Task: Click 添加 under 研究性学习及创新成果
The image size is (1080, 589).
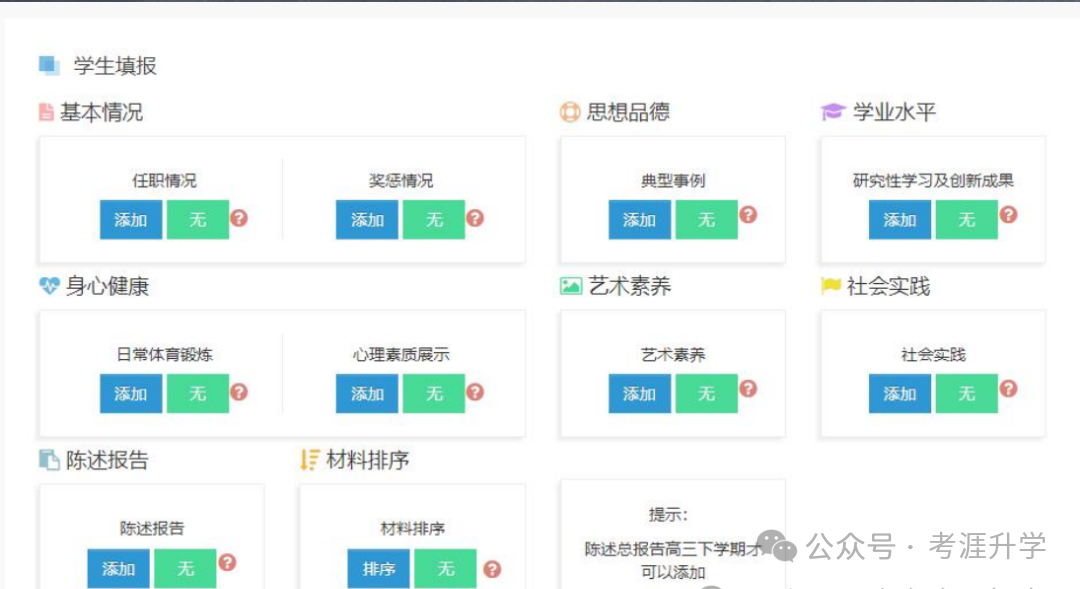Action: [x=899, y=219]
